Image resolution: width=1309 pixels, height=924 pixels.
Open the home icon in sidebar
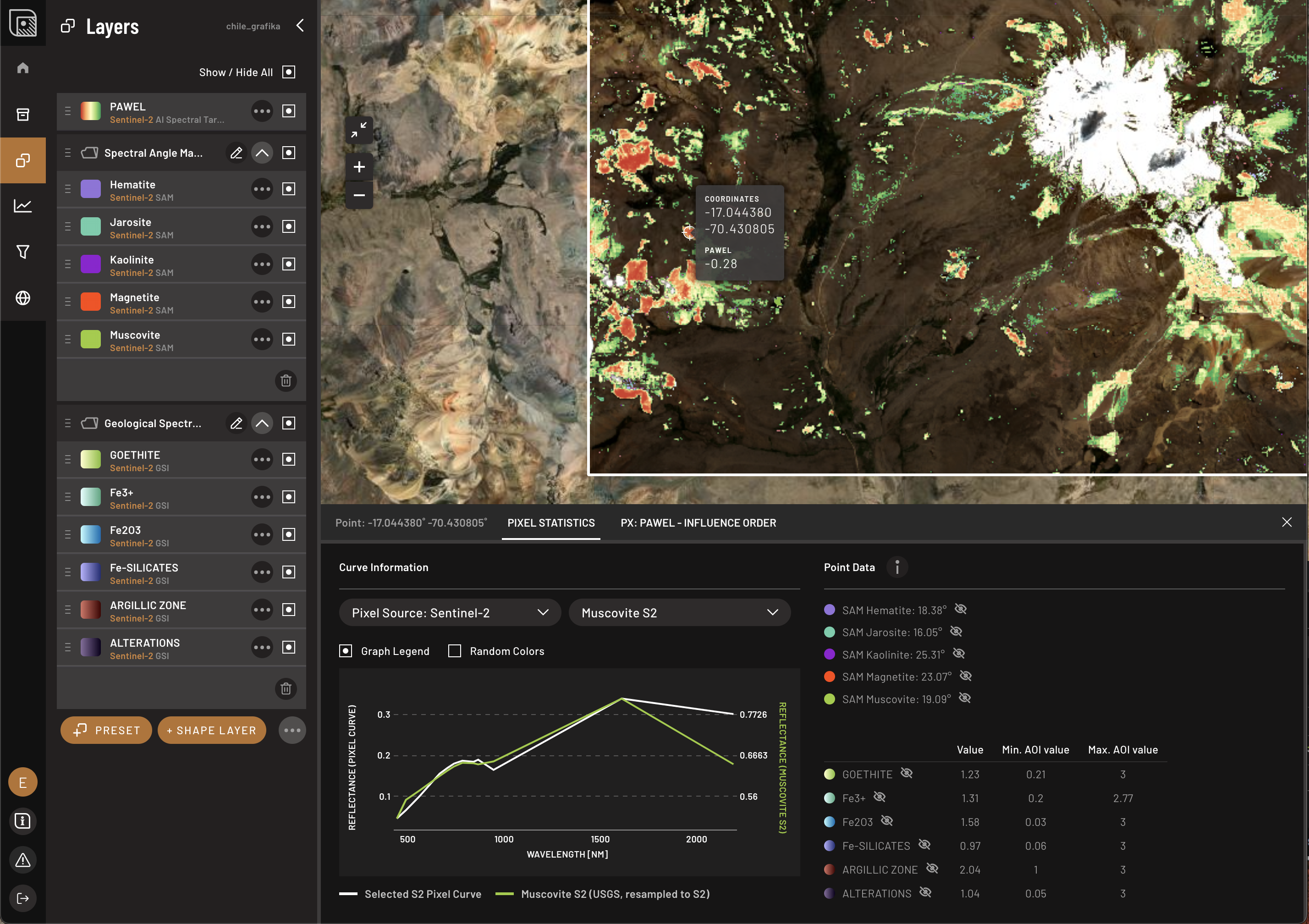23,68
